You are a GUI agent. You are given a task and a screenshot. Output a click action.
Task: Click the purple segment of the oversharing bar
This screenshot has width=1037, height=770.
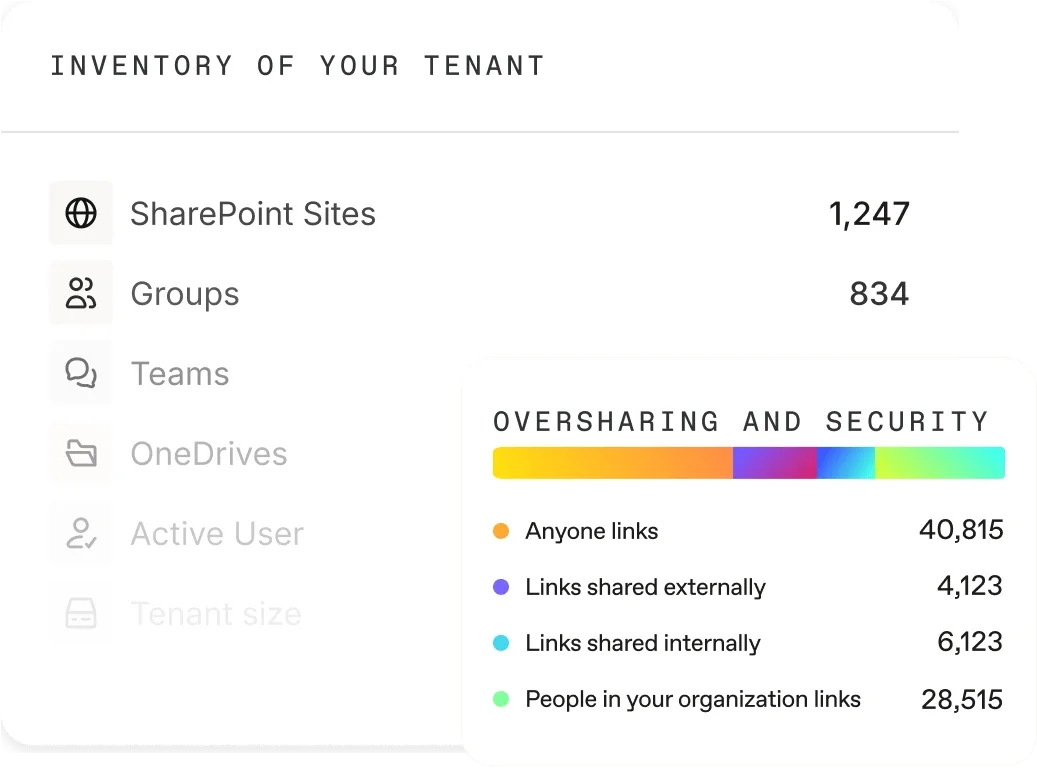coord(774,462)
